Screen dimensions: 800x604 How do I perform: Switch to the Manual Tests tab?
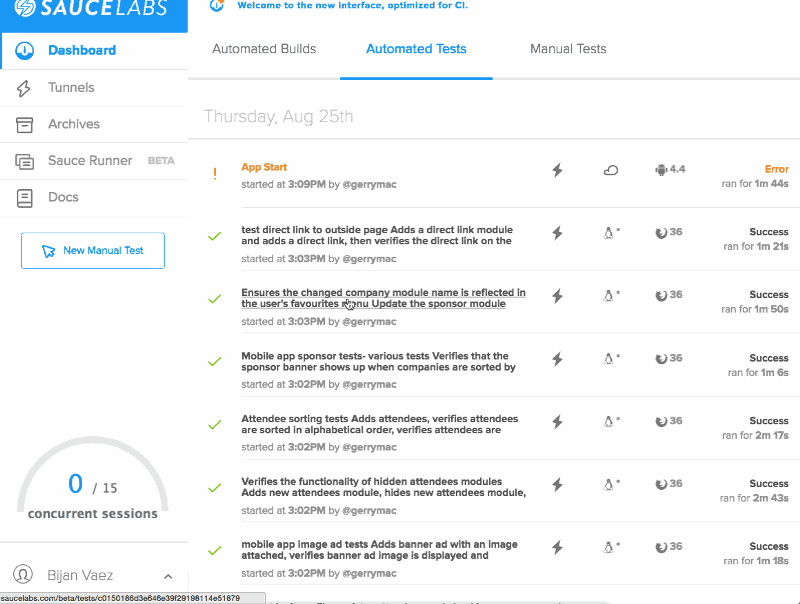tap(568, 48)
